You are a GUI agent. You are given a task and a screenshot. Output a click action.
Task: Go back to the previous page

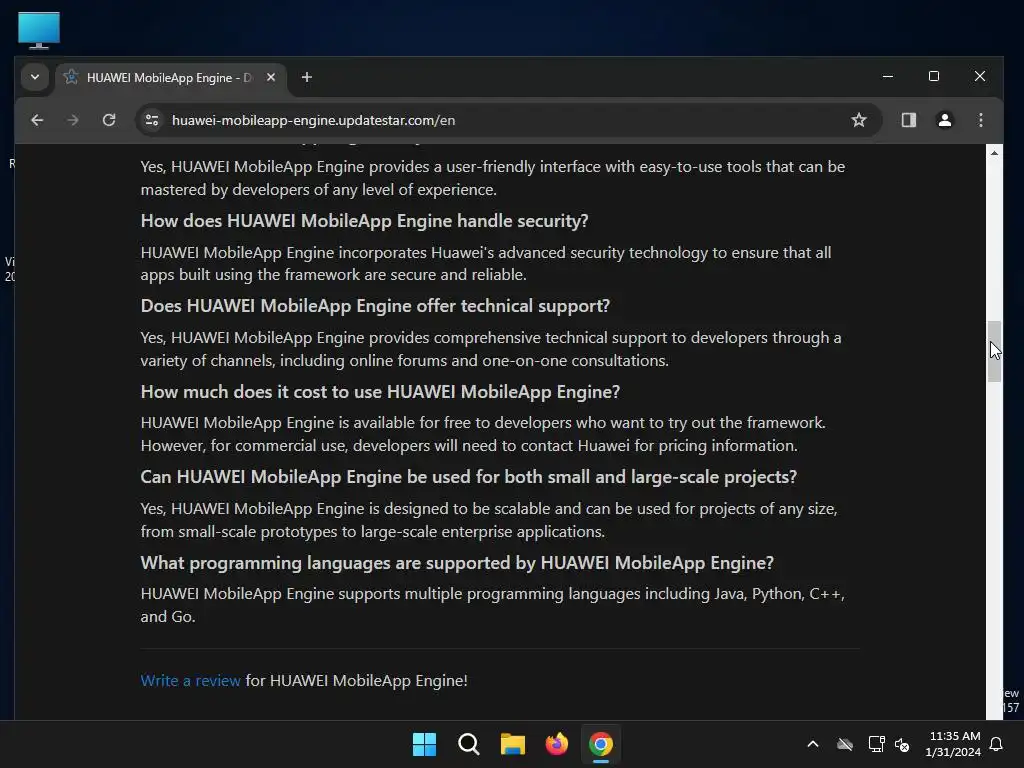point(37,120)
